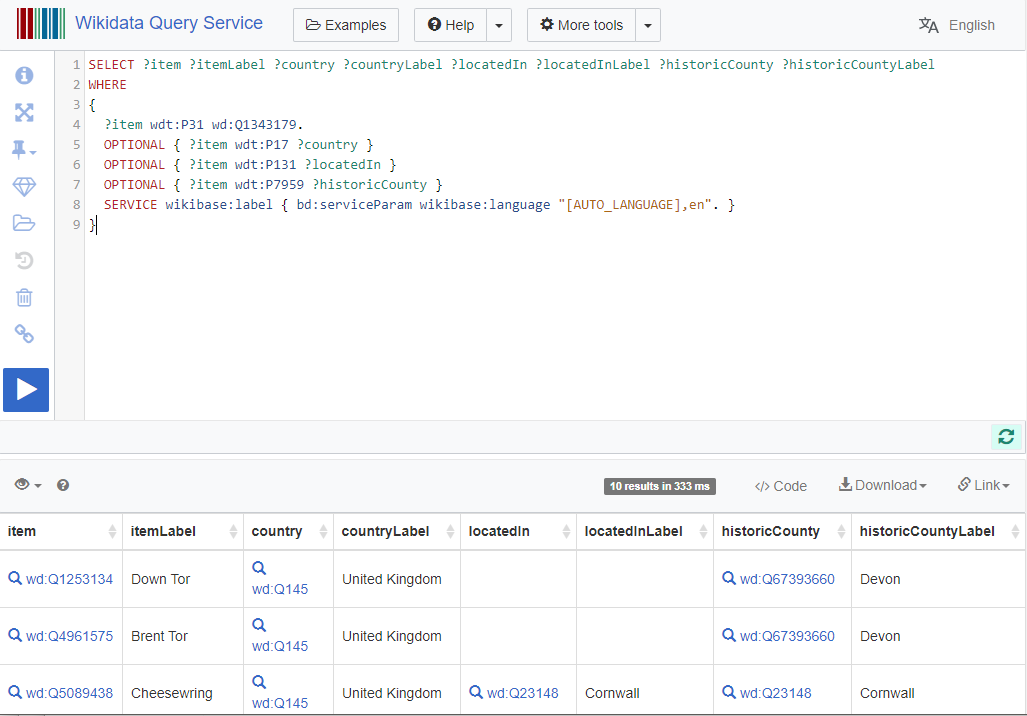Click the restore history icon
Screen dimensions: 1027x716
pos(24,260)
